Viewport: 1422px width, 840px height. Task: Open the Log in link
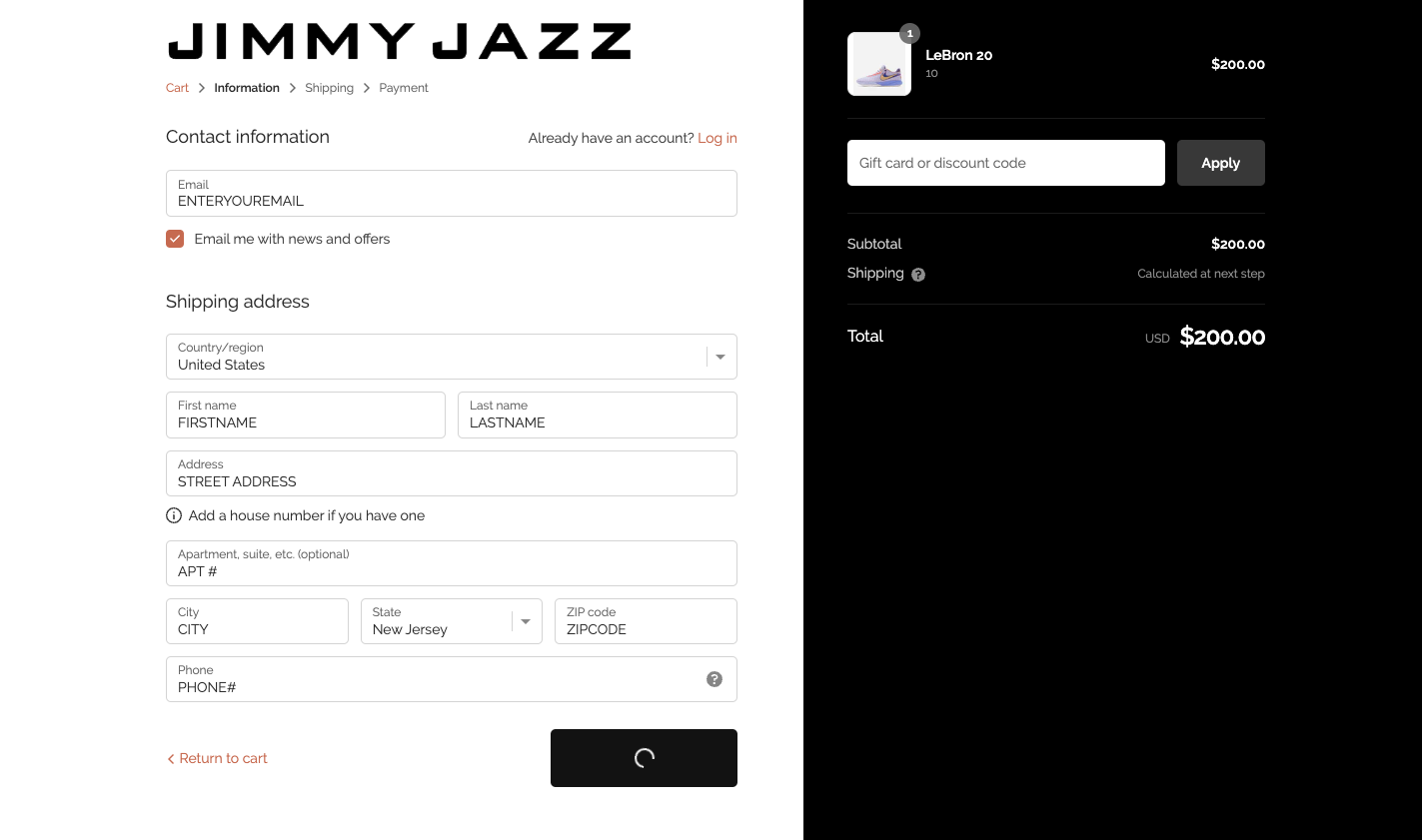[x=716, y=138]
